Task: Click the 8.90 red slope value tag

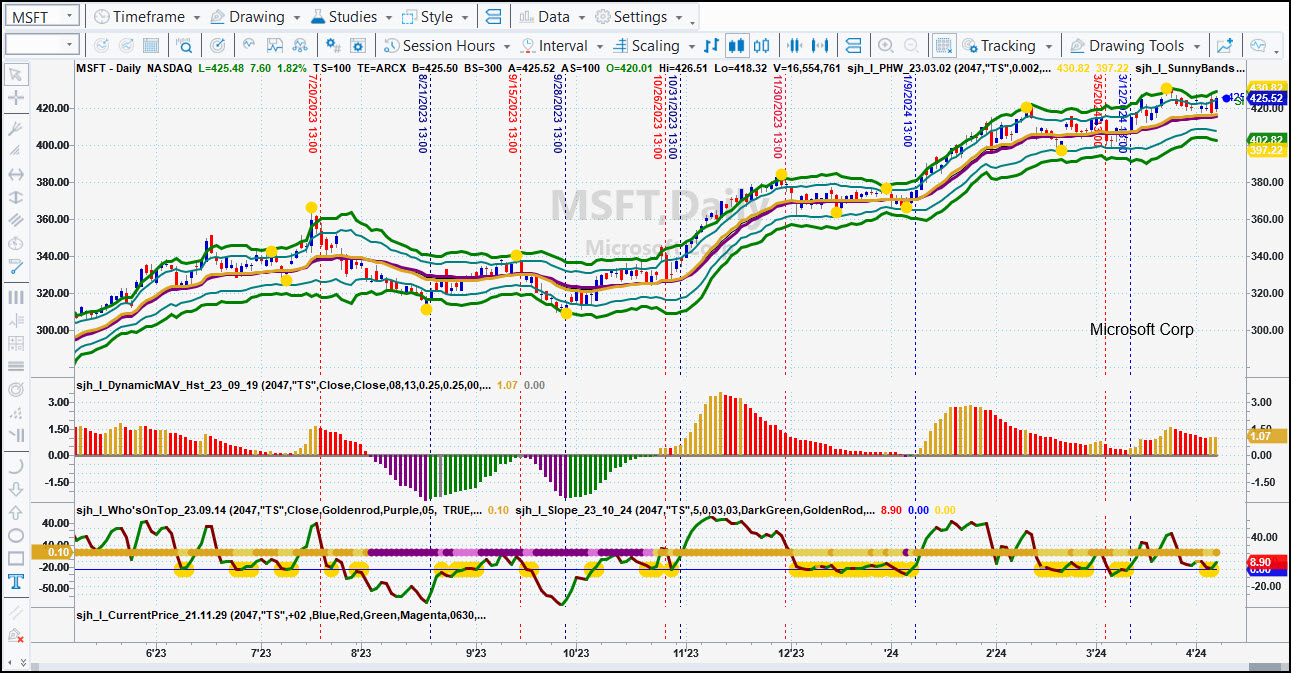Action: pos(1267,563)
